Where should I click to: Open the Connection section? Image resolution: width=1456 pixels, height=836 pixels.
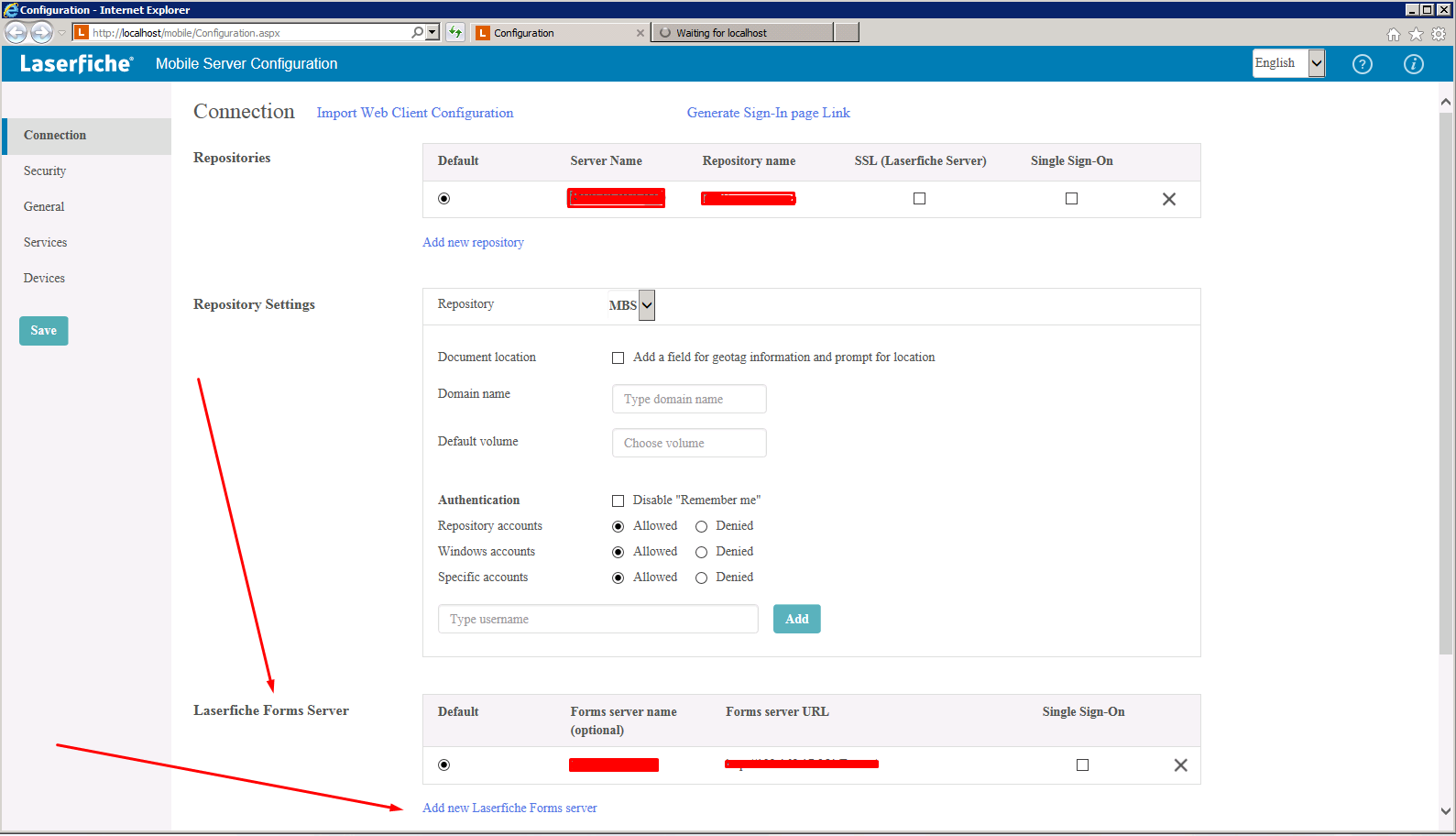coord(86,136)
